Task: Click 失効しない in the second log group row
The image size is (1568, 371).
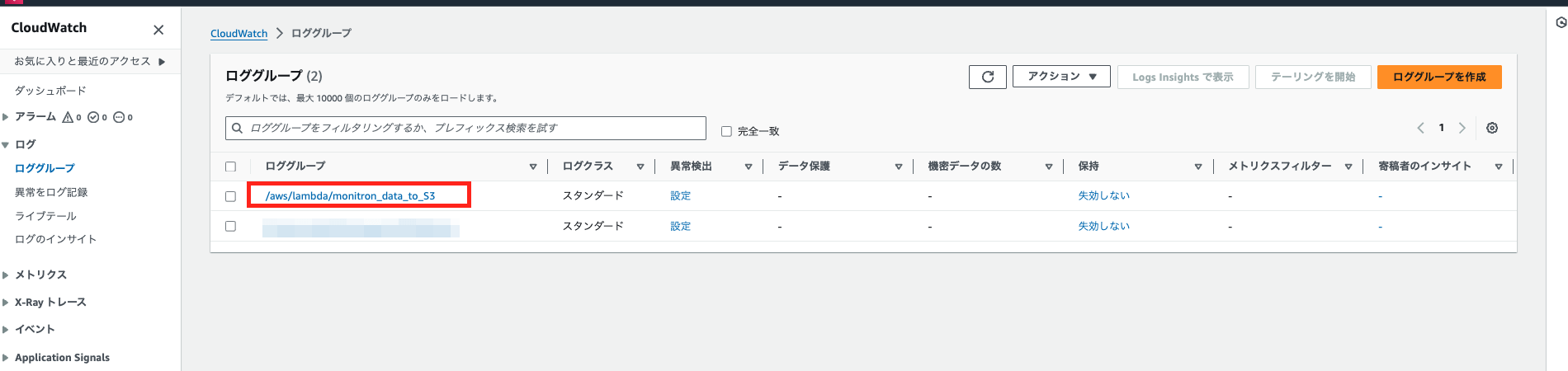Action: click(x=1103, y=226)
